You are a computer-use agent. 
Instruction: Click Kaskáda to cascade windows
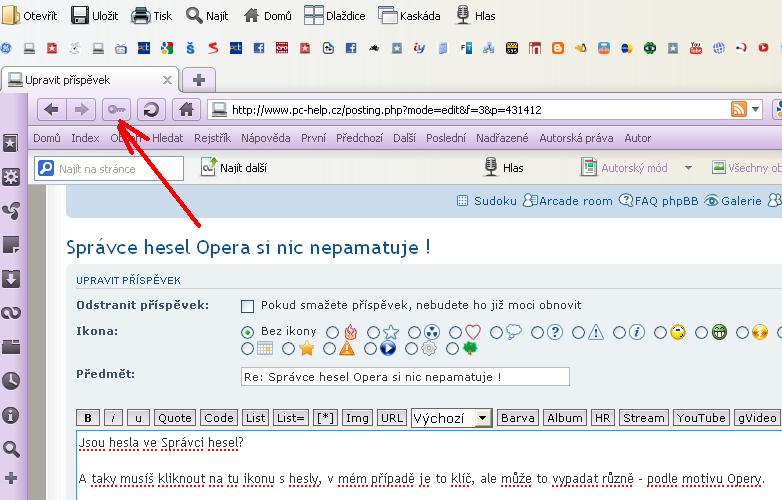point(409,15)
